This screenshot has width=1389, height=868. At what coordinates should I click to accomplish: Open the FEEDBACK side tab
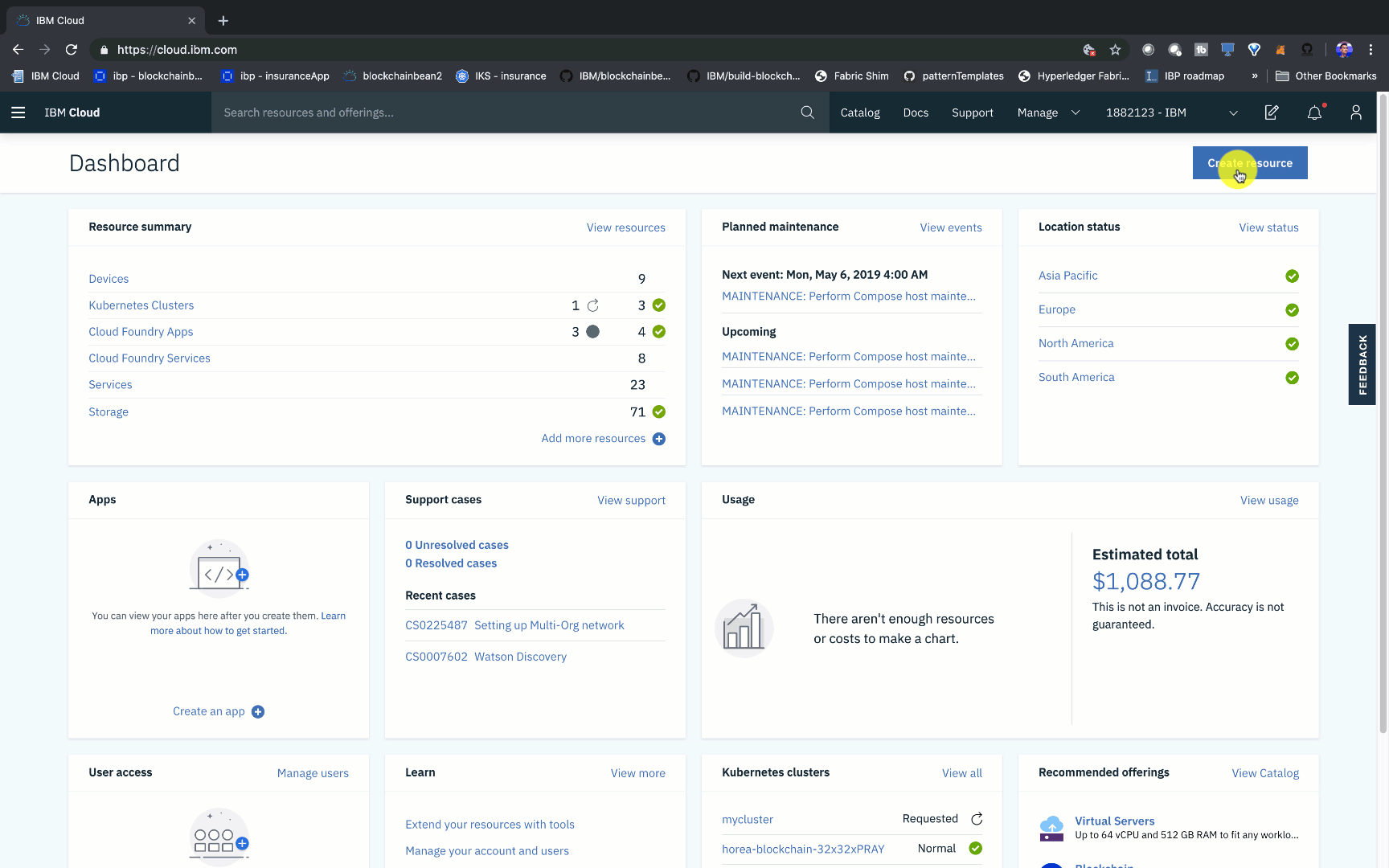1362,365
